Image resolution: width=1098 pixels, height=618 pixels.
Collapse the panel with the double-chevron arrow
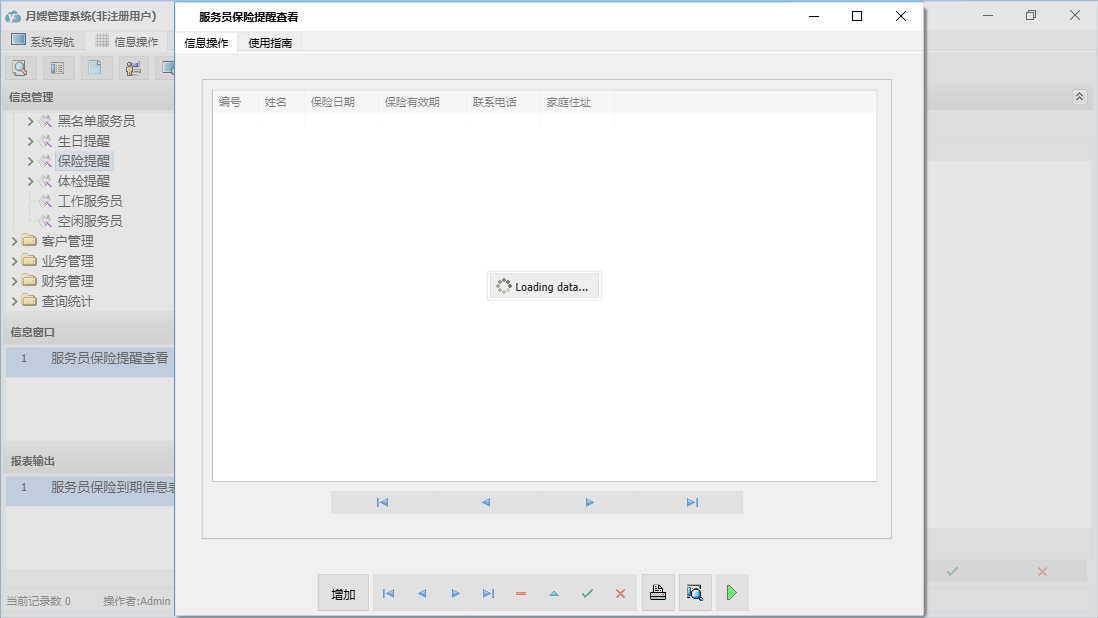1079,97
